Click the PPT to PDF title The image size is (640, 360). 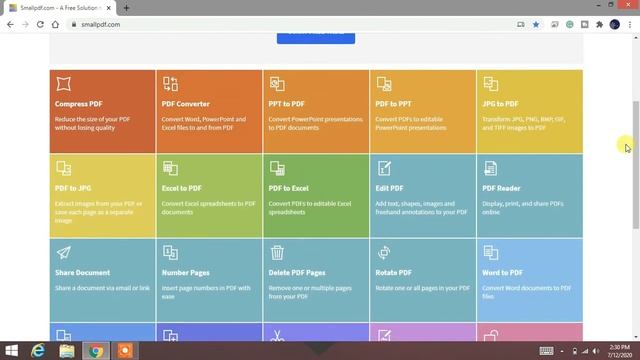287,104
